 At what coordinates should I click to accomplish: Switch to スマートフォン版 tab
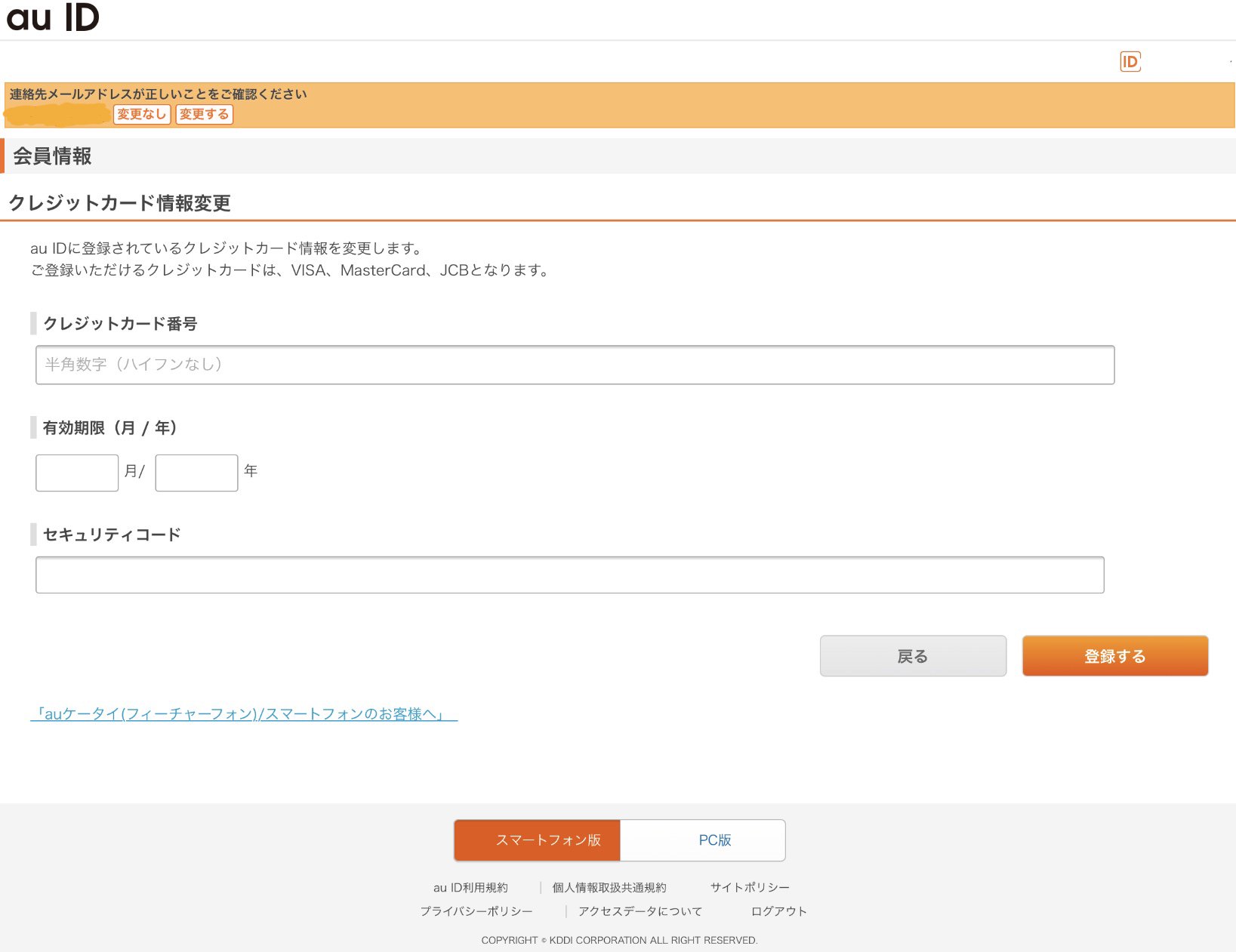[537, 840]
